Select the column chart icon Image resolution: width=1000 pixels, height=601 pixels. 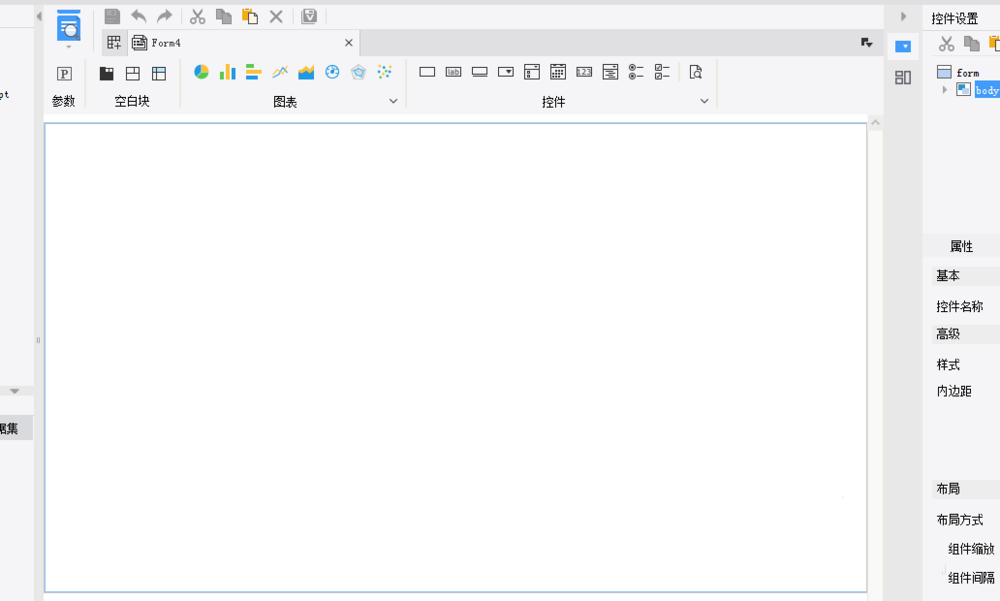pos(227,72)
